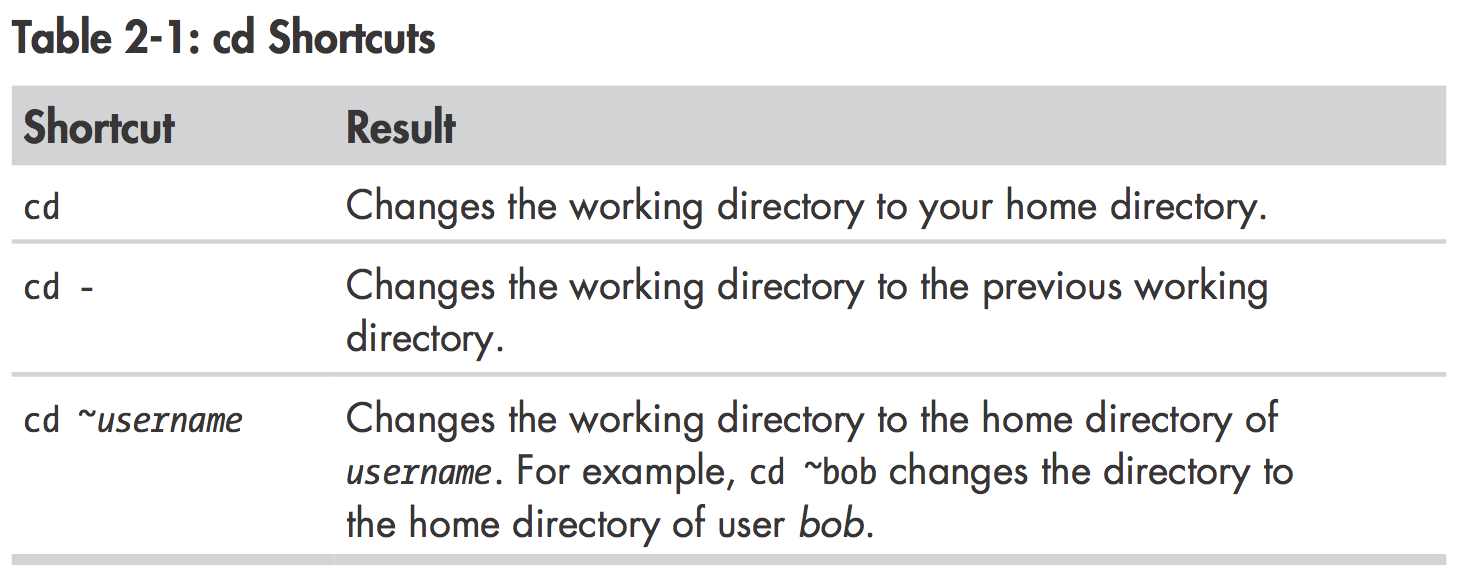Select the "Result" column header
This screenshot has height=580, width=1474.
(401, 128)
